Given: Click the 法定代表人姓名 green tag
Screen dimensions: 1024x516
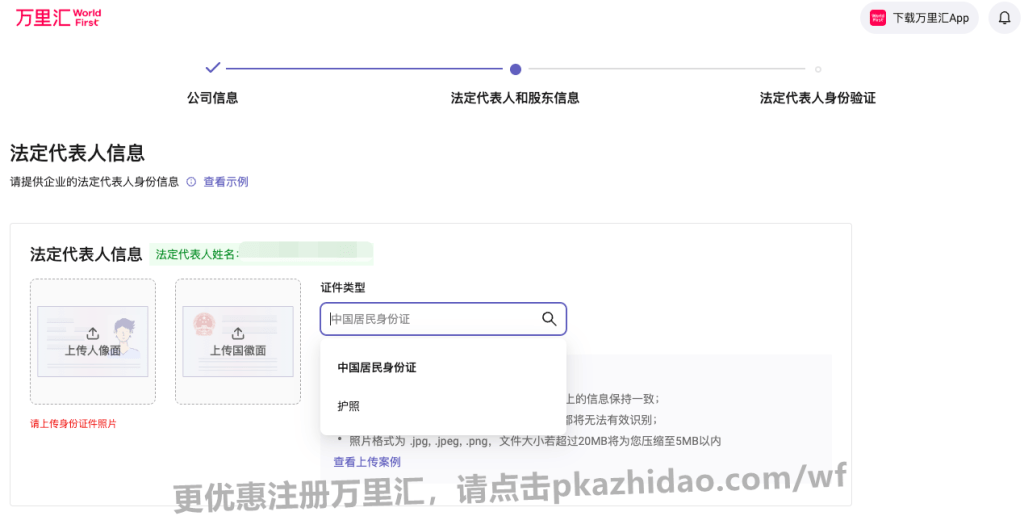Looking at the screenshot, I should (261, 254).
